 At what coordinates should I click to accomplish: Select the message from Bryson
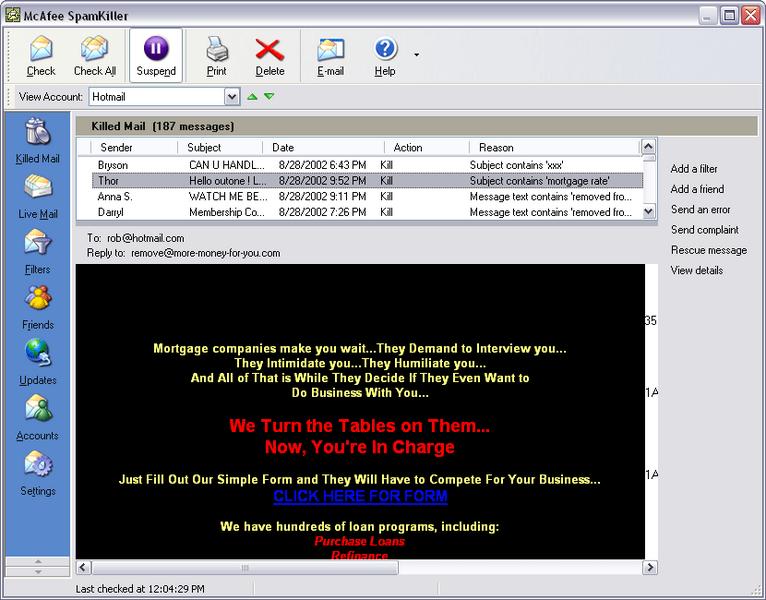[367, 165]
